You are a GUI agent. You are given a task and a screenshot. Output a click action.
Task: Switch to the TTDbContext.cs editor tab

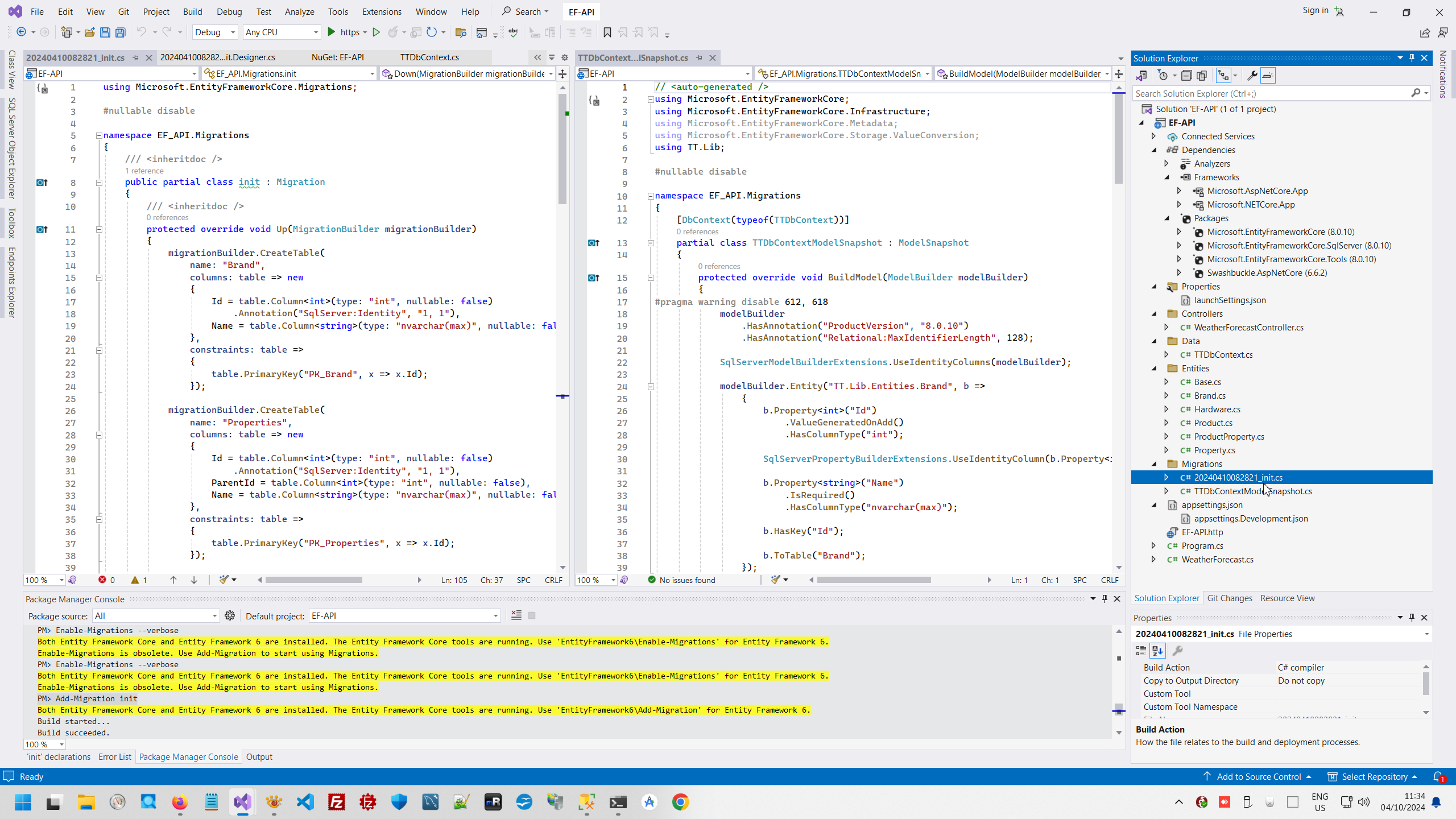click(x=429, y=57)
